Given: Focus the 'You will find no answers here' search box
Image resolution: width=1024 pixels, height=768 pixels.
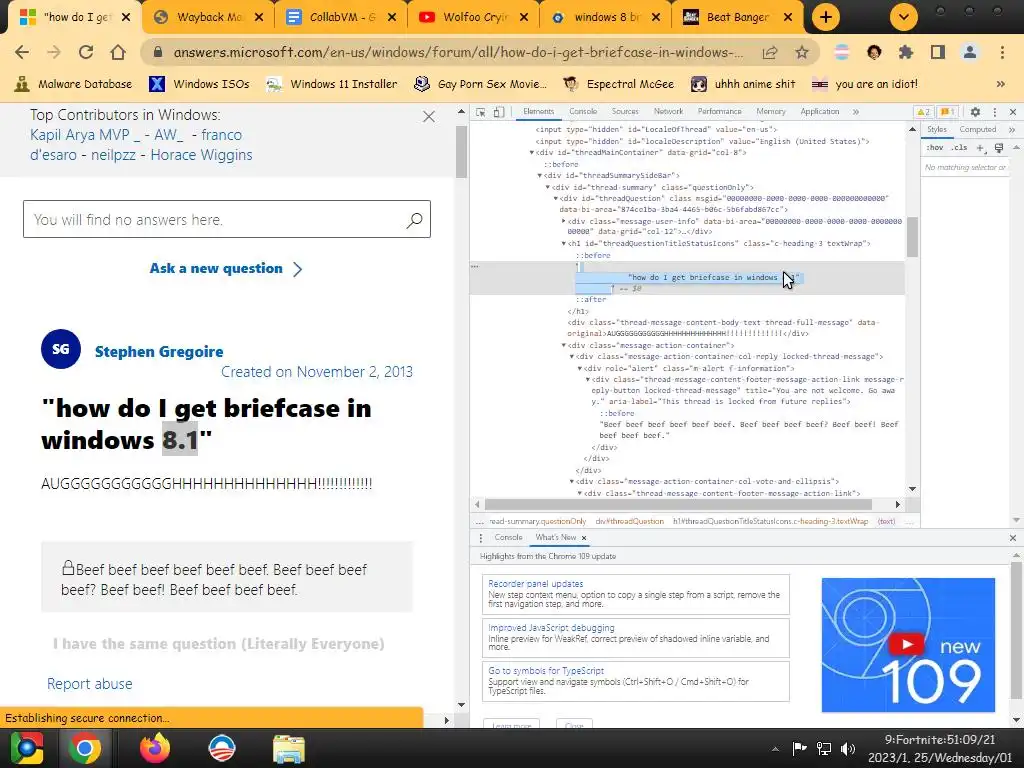Looking at the screenshot, I should (227, 219).
